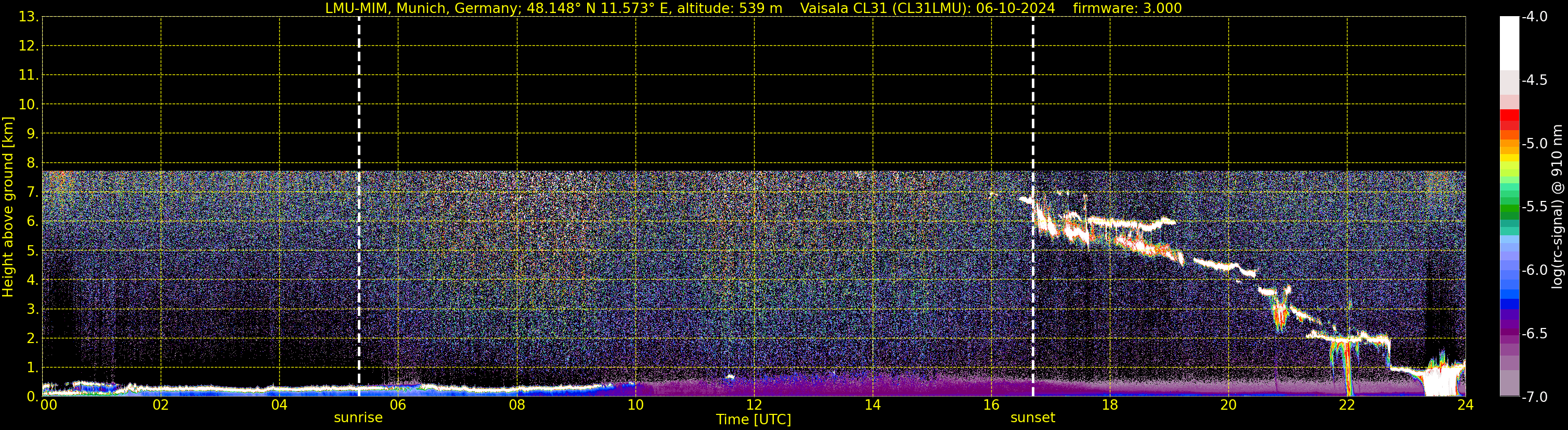This screenshot has height=430, width=1568.
Task: Click the time axis tick label "18"
Action: (1110, 405)
